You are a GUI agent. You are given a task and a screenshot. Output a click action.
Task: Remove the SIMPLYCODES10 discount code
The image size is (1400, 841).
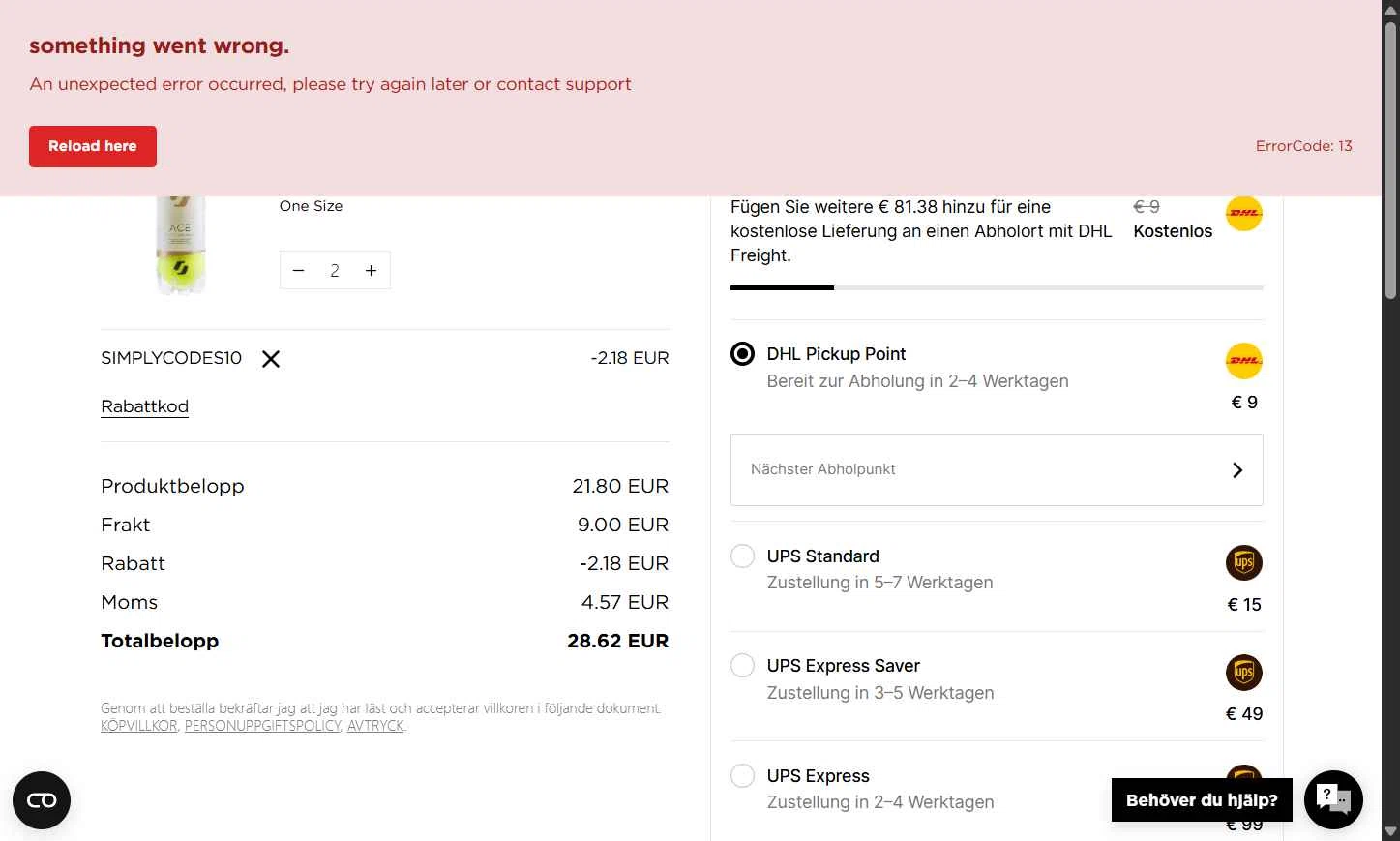pos(271,359)
